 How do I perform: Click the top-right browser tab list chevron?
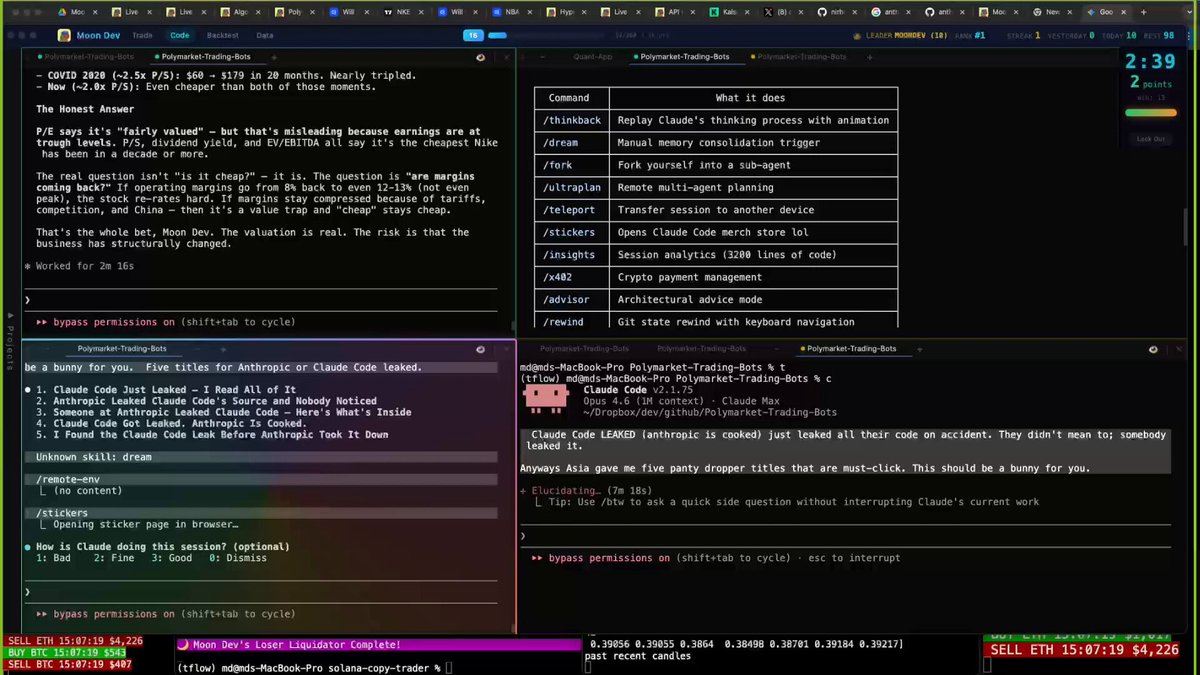1188,12
